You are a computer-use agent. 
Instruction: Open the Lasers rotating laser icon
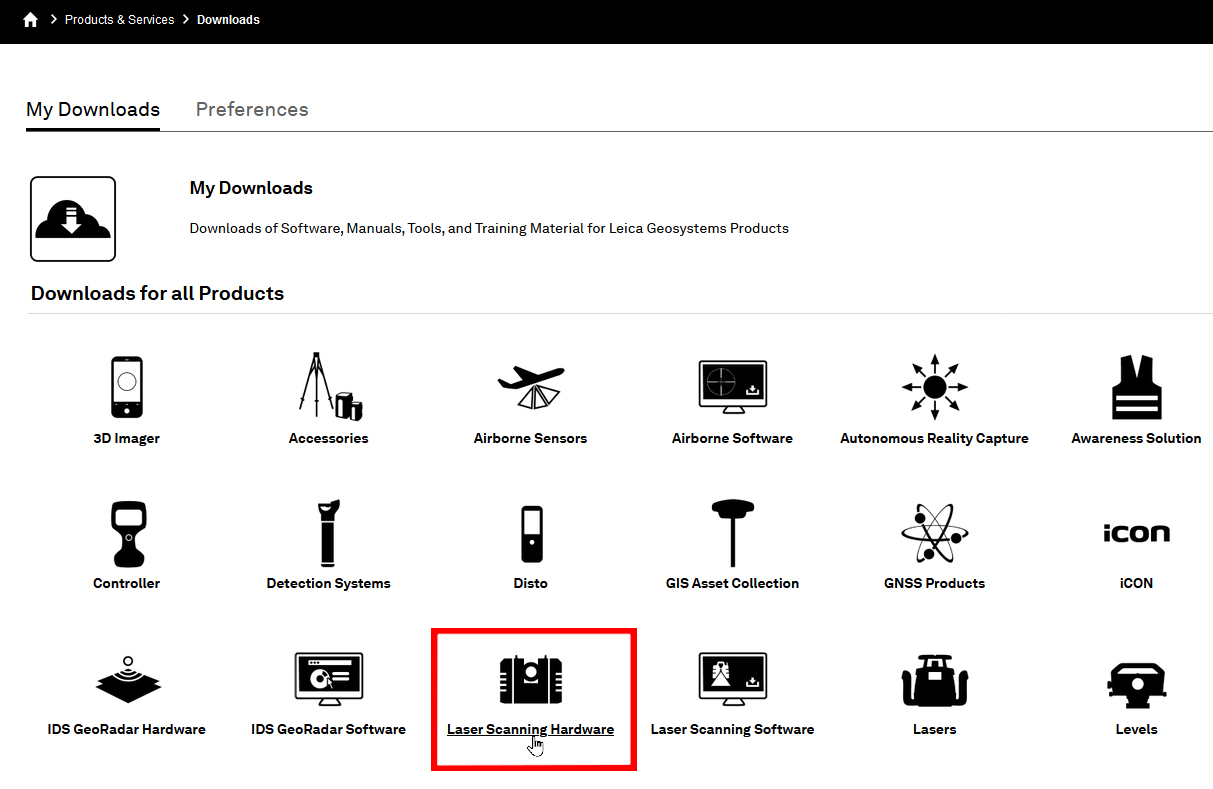coord(934,681)
